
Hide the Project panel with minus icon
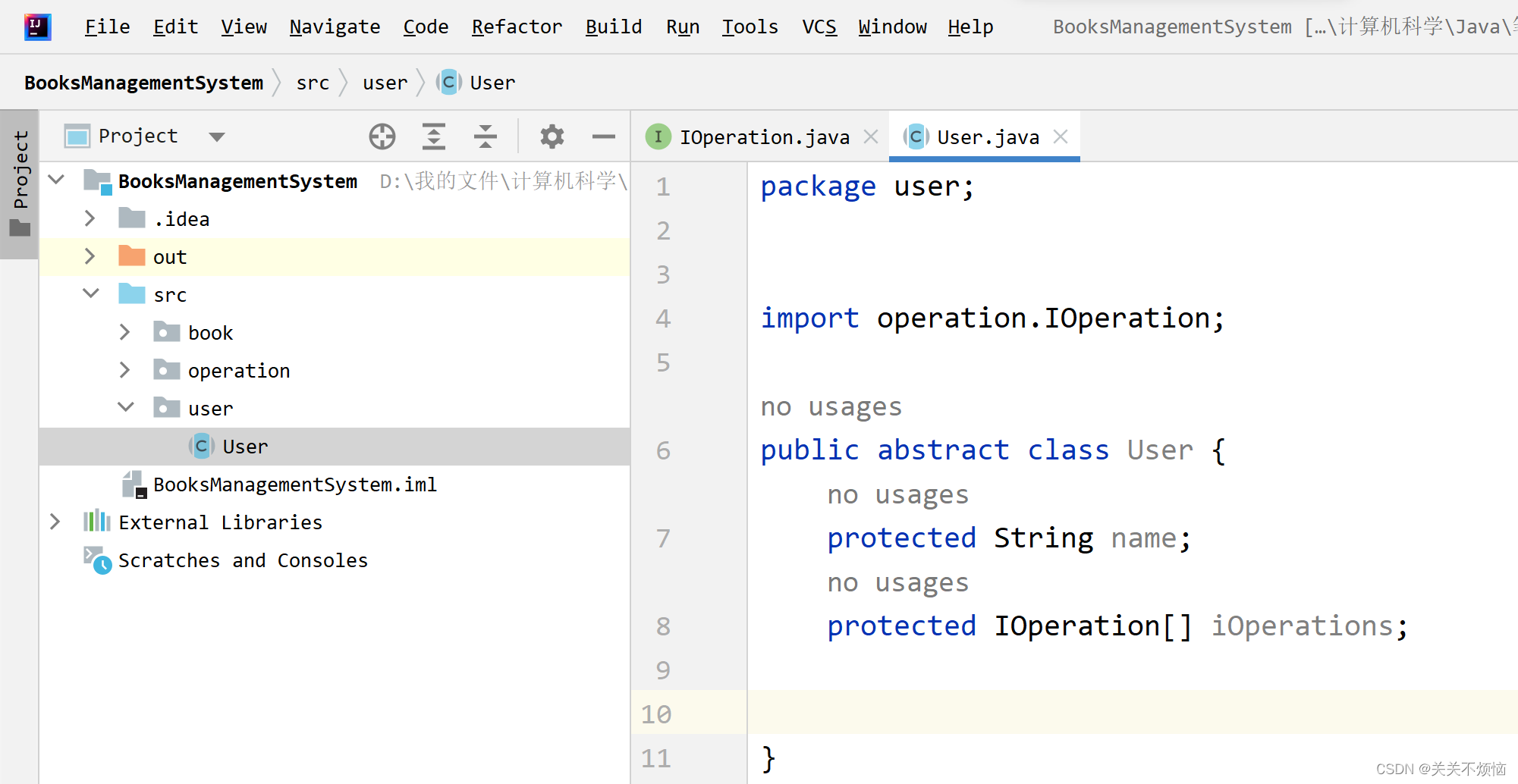click(x=604, y=136)
